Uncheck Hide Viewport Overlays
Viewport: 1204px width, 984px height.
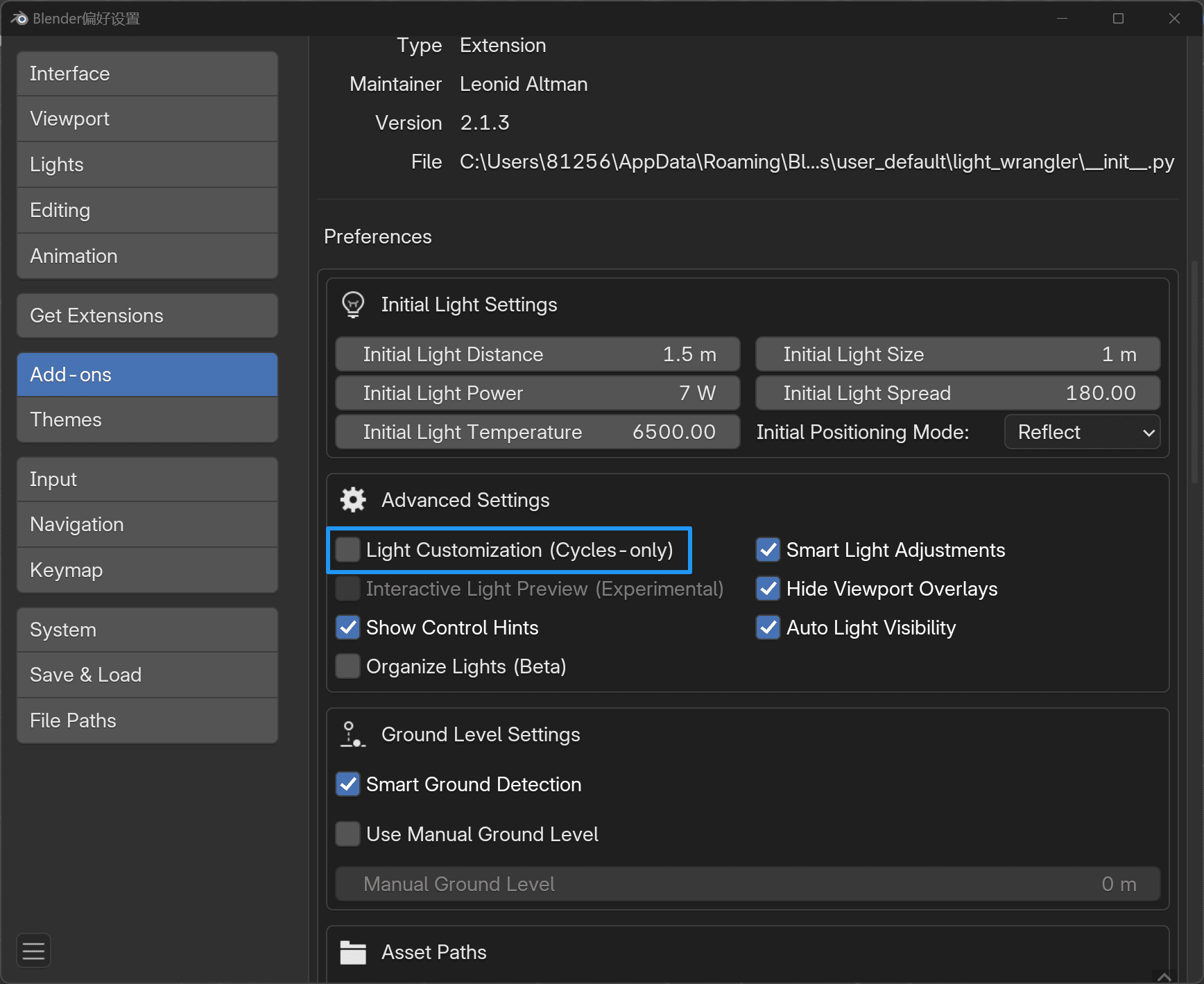[x=768, y=589]
